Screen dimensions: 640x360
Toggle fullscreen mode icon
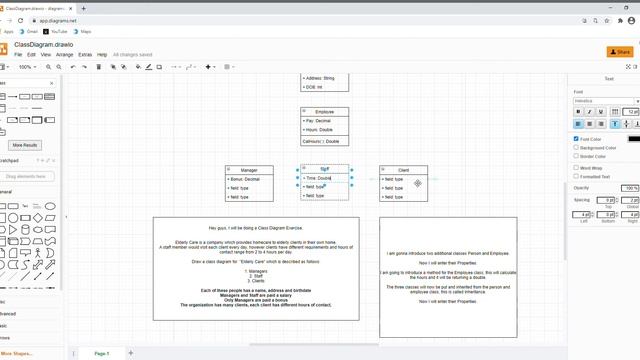click(x=628, y=67)
